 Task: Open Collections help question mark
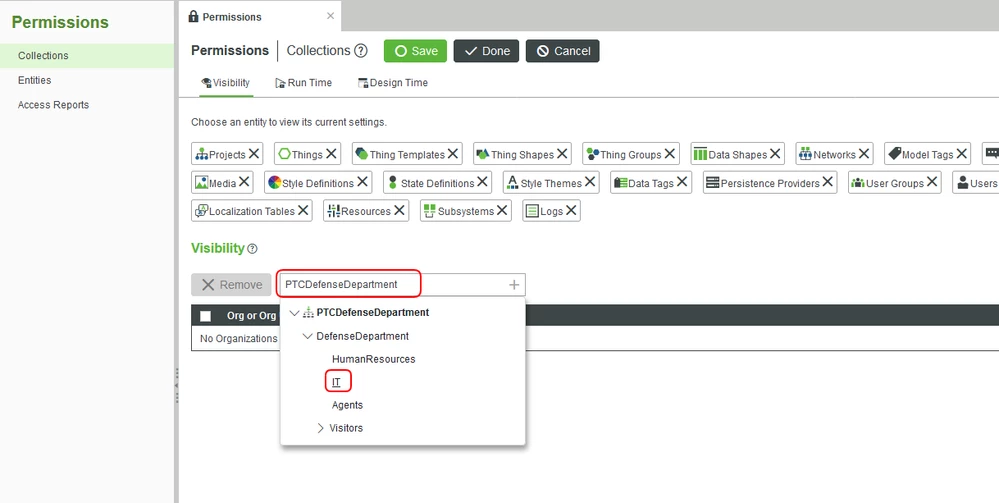pyautogui.click(x=361, y=51)
